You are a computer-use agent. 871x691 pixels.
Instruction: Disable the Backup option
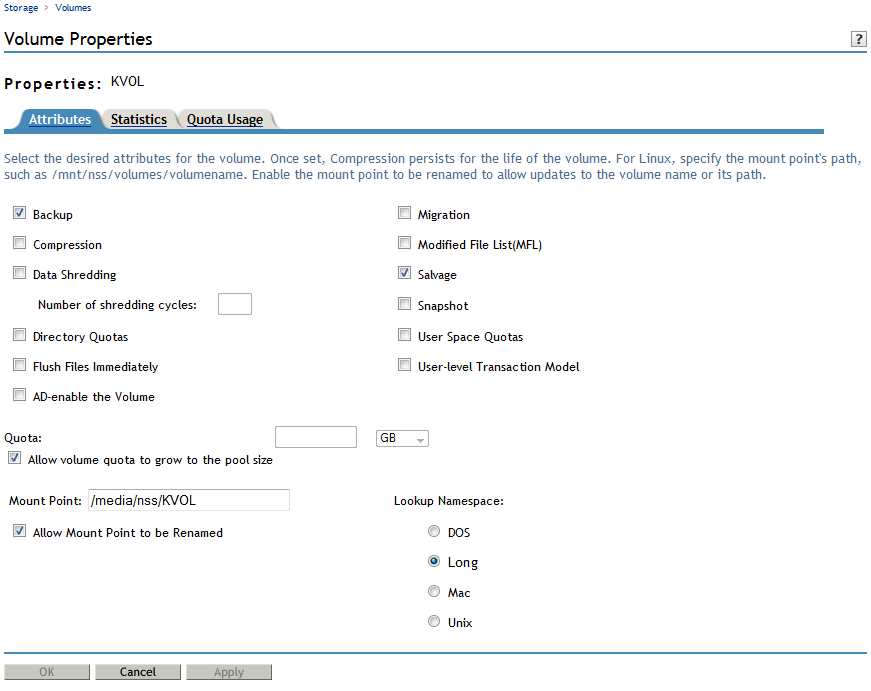coord(19,212)
